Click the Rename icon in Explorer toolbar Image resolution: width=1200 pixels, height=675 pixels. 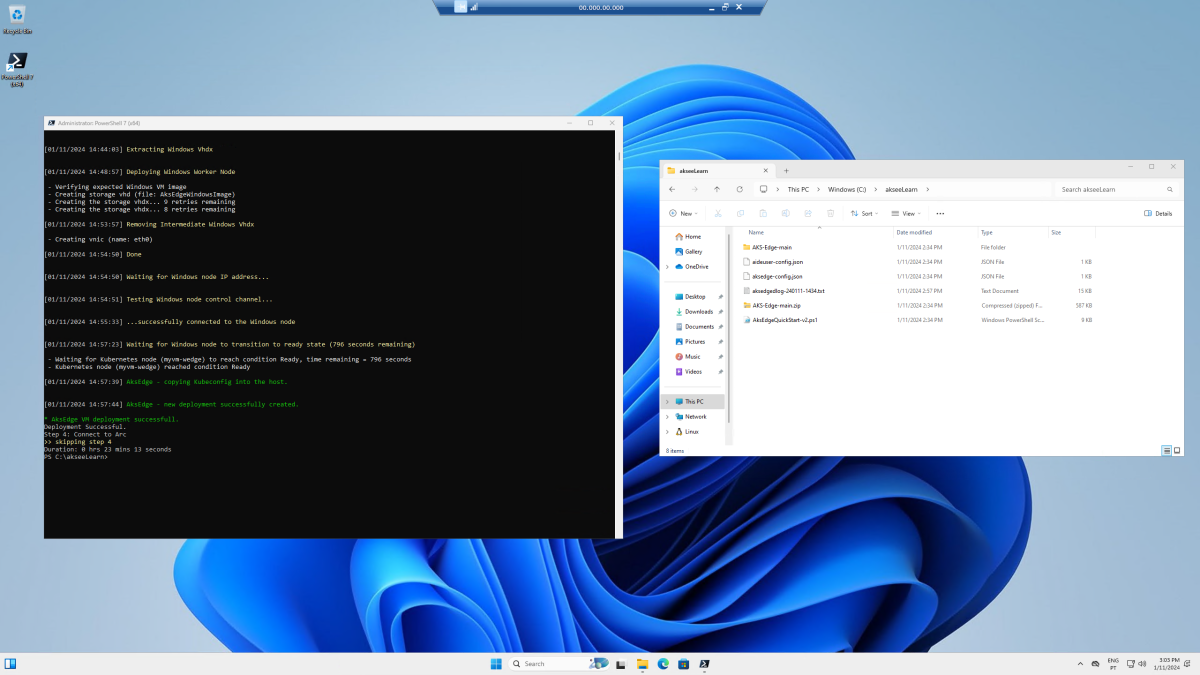pos(785,213)
